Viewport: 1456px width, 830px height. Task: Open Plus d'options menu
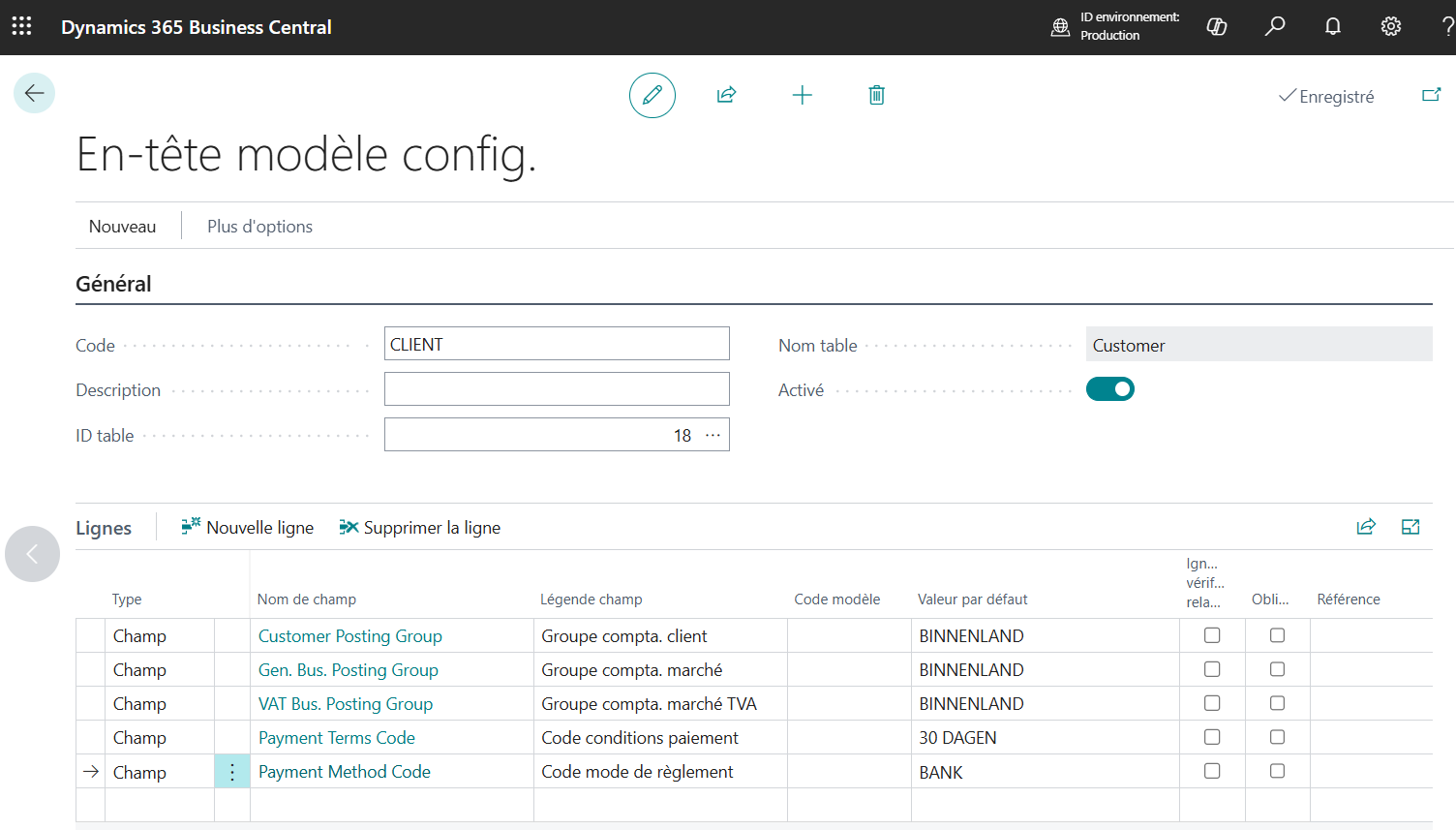pos(259,227)
